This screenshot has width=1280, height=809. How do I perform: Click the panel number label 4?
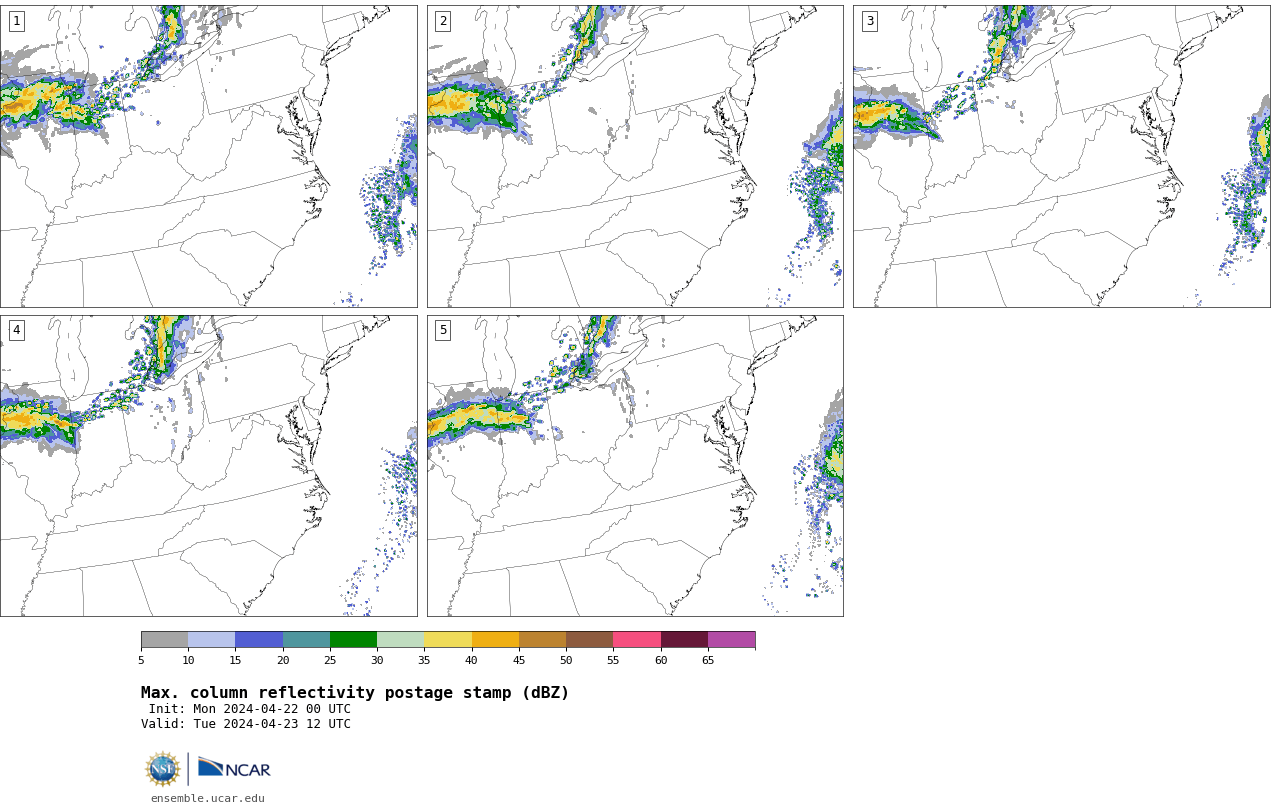coord(17,330)
